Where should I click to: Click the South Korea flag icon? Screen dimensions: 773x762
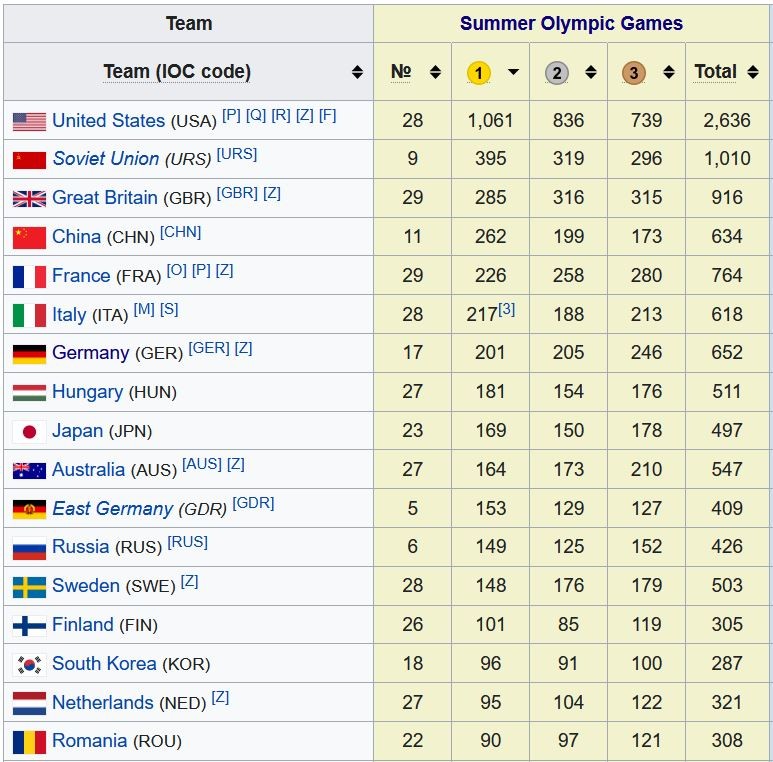[29, 664]
